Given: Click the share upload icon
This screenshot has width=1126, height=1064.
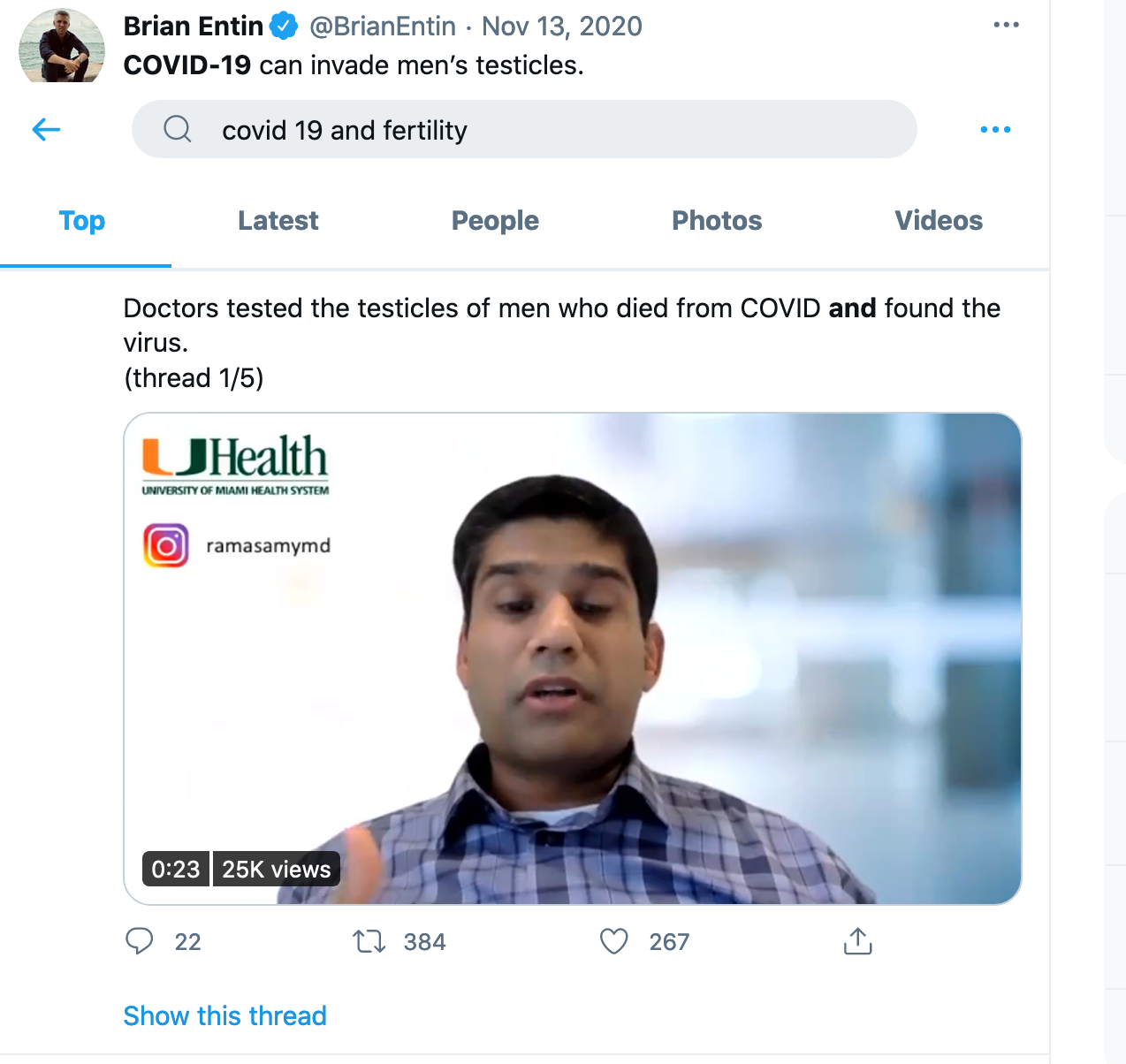Looking at the screenshot, I should (857, 941).
